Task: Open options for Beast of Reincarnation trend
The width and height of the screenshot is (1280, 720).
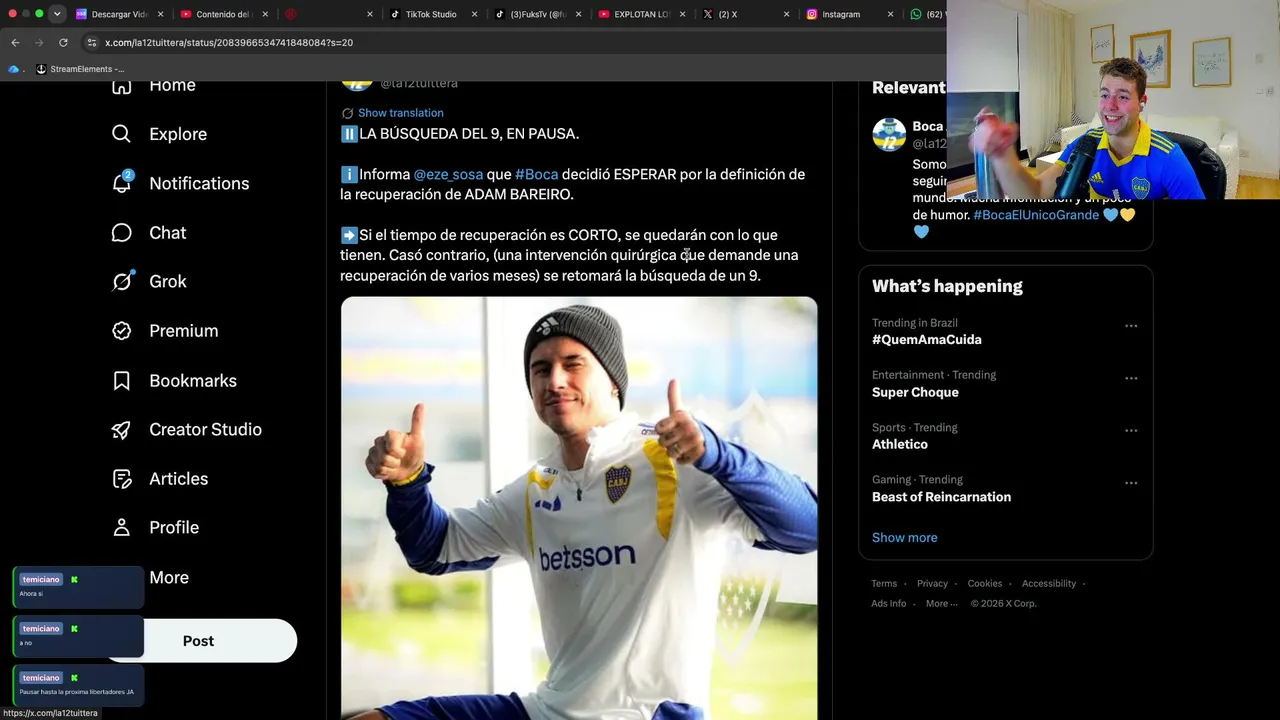Action: [x=1131, y=483]
